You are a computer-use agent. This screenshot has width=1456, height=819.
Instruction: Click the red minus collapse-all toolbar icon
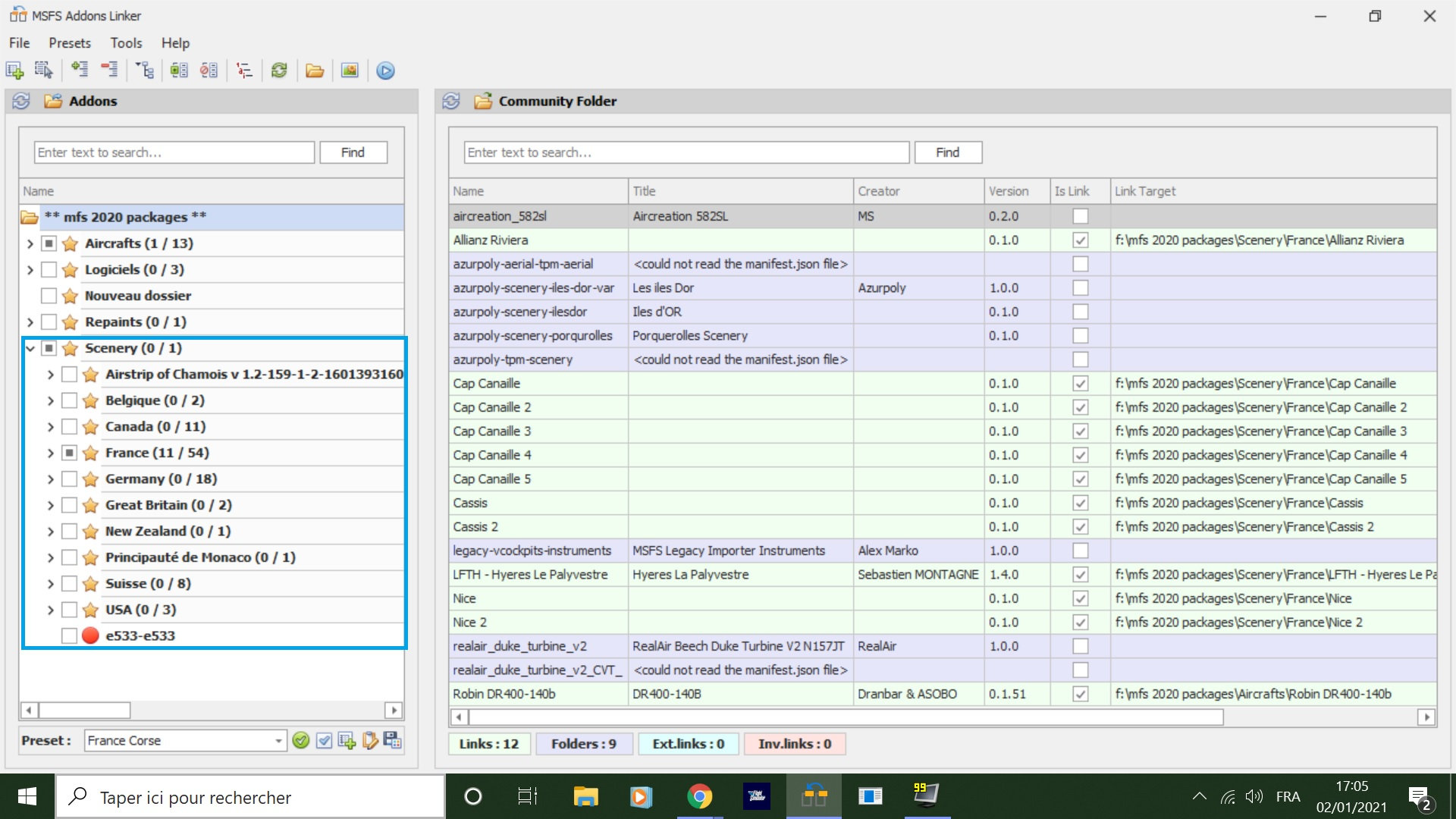coord(110,70)
